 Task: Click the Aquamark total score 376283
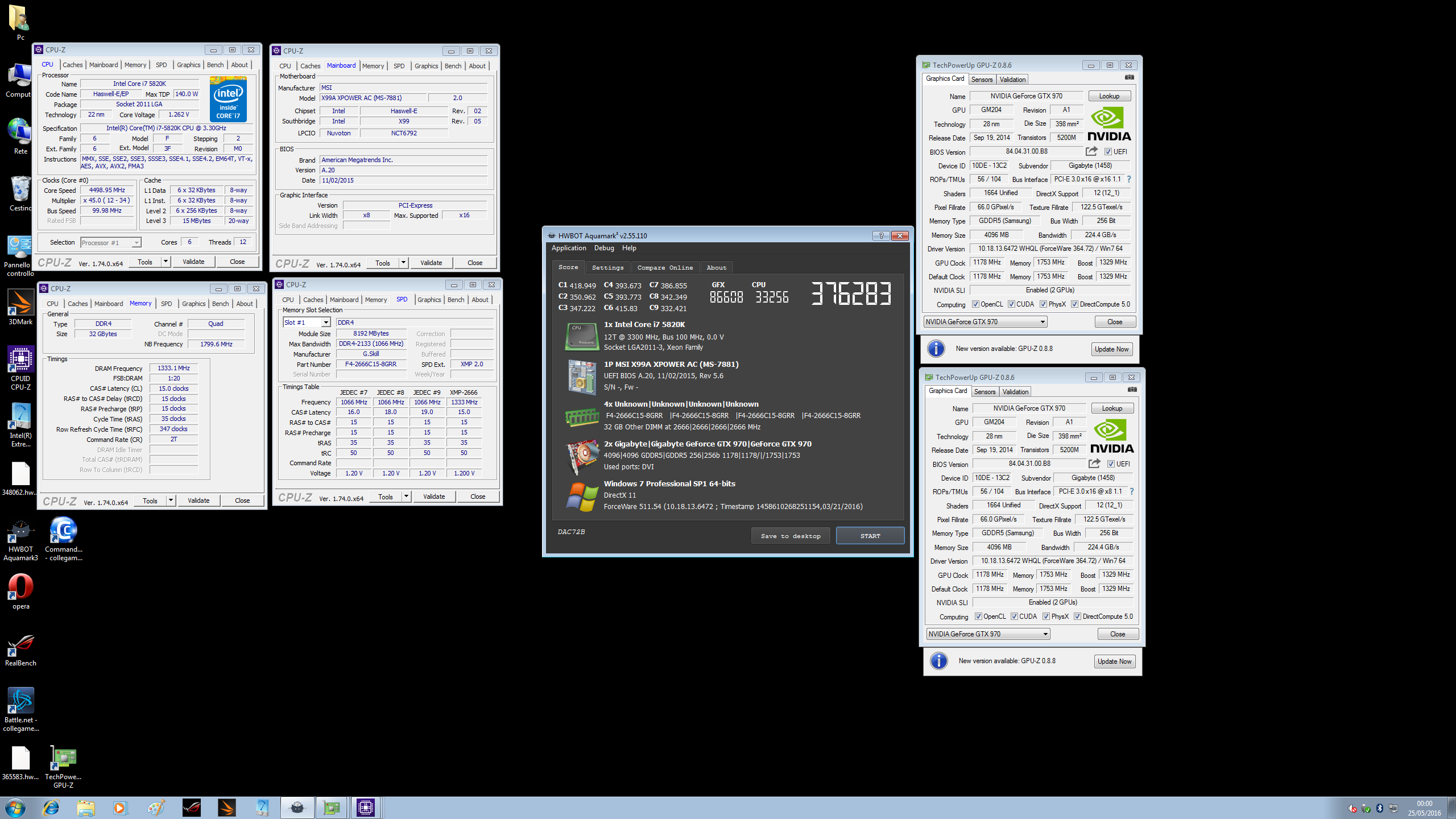coord(851,294)
